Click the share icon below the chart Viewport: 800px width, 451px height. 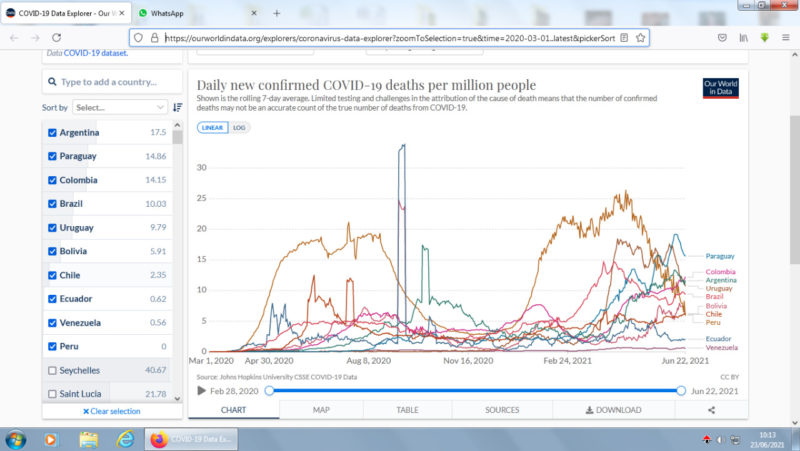[x=711, y=409]
